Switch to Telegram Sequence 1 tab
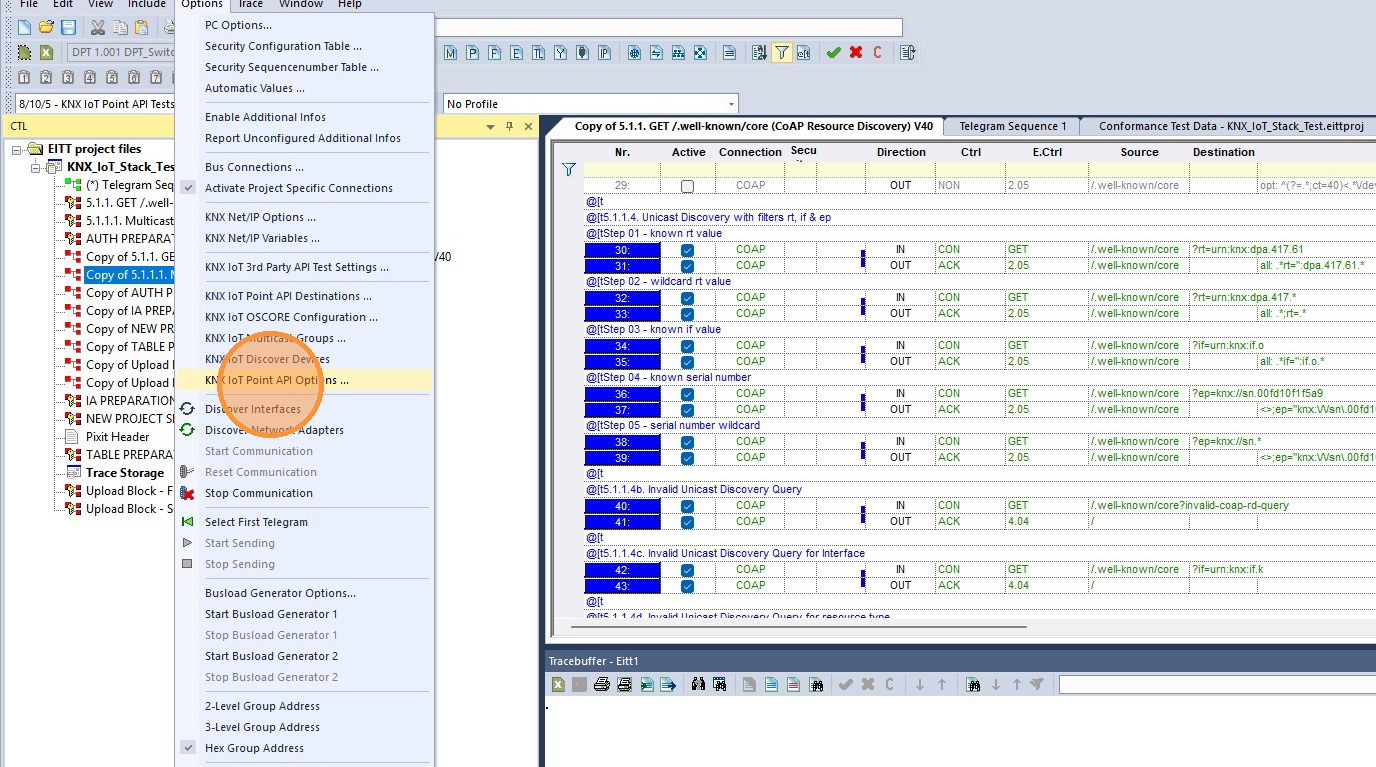The height and width of the screenshot is (767, 1376). pos(1012,126)
